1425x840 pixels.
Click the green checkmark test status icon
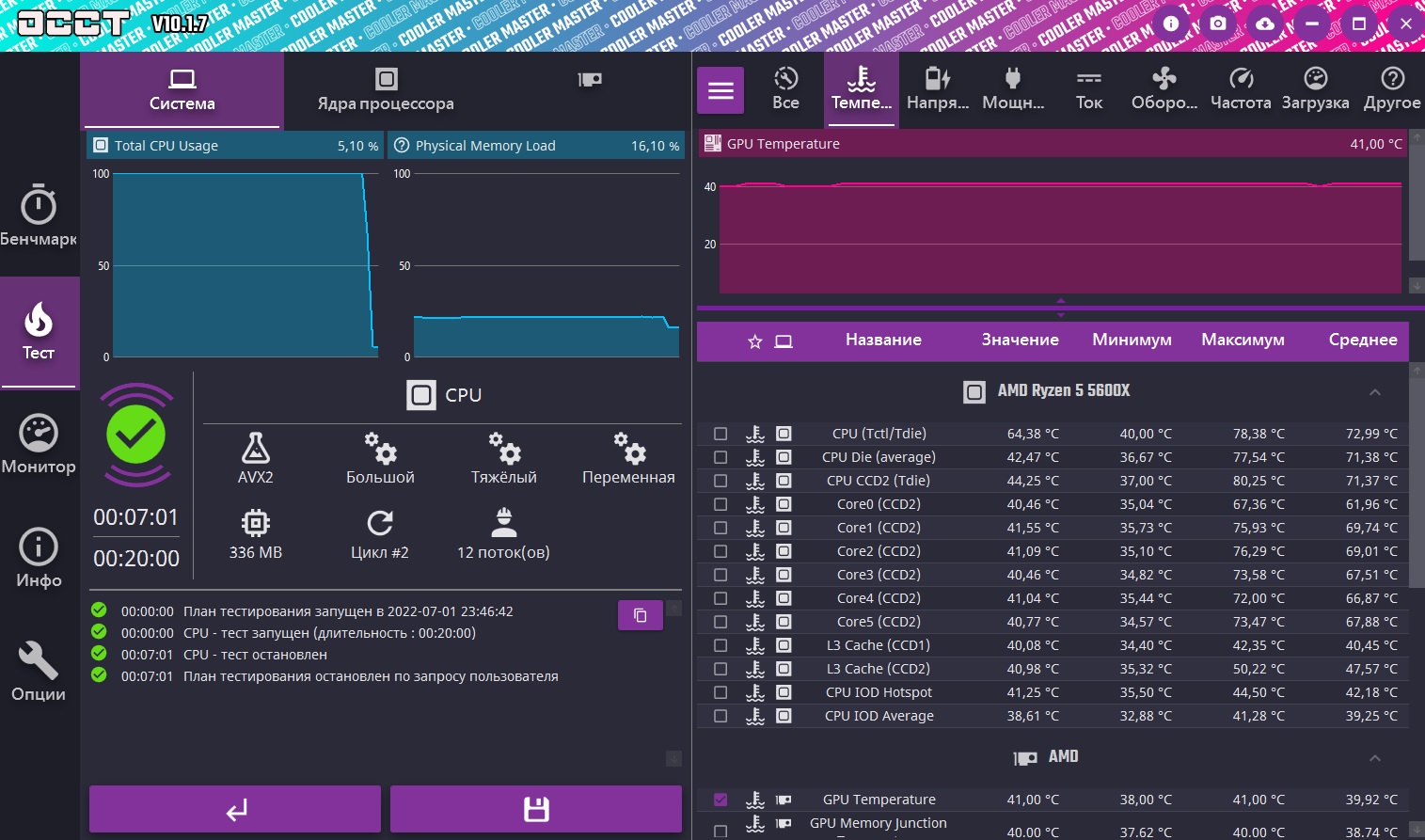(x=136, y=435)
